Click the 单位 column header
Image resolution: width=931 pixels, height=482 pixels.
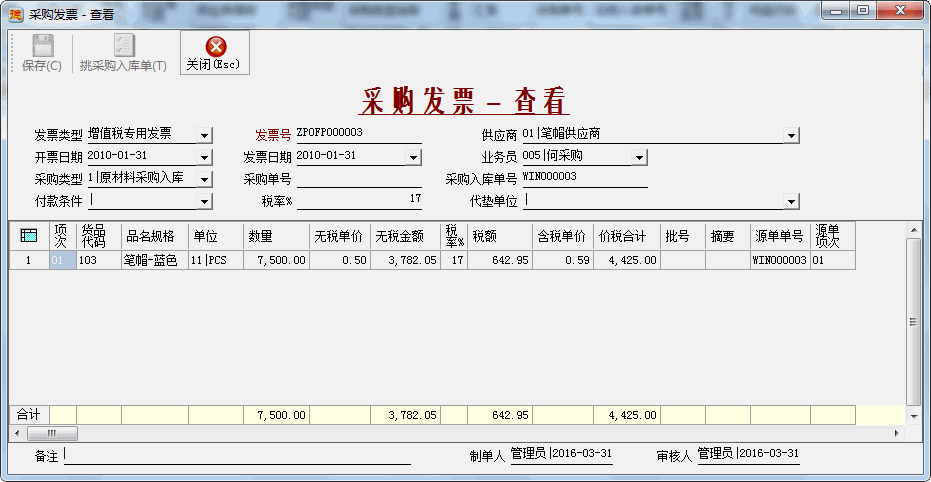[216, 236]
